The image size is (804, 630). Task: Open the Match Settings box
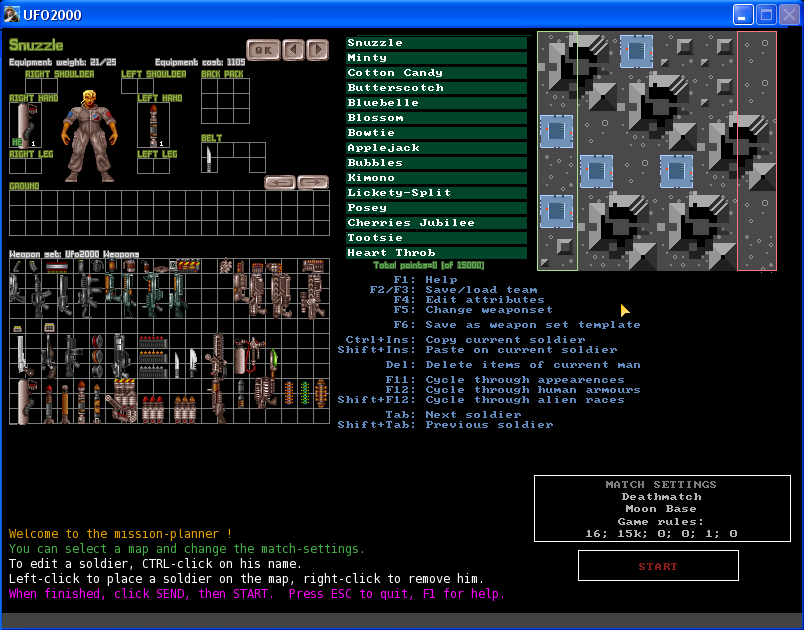[x=662, y=509]
